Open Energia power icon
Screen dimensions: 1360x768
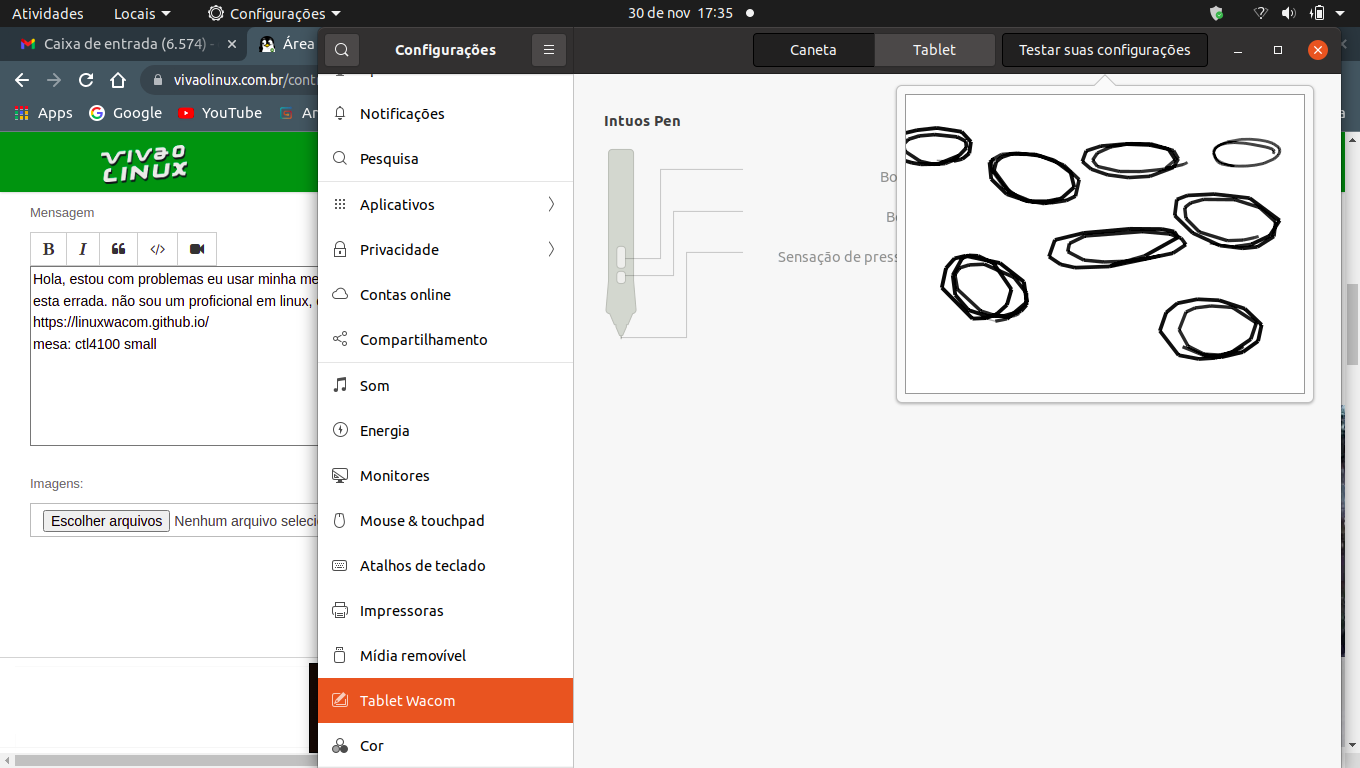pyautogui.click(x=340, y=431)
